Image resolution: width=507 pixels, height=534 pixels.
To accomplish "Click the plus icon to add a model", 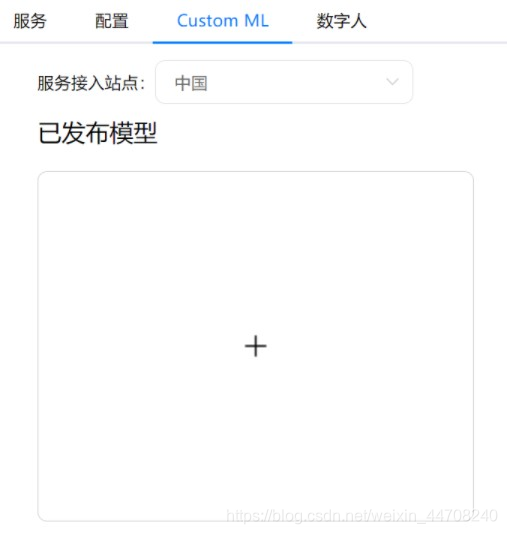I will click(x=255, y=346).
